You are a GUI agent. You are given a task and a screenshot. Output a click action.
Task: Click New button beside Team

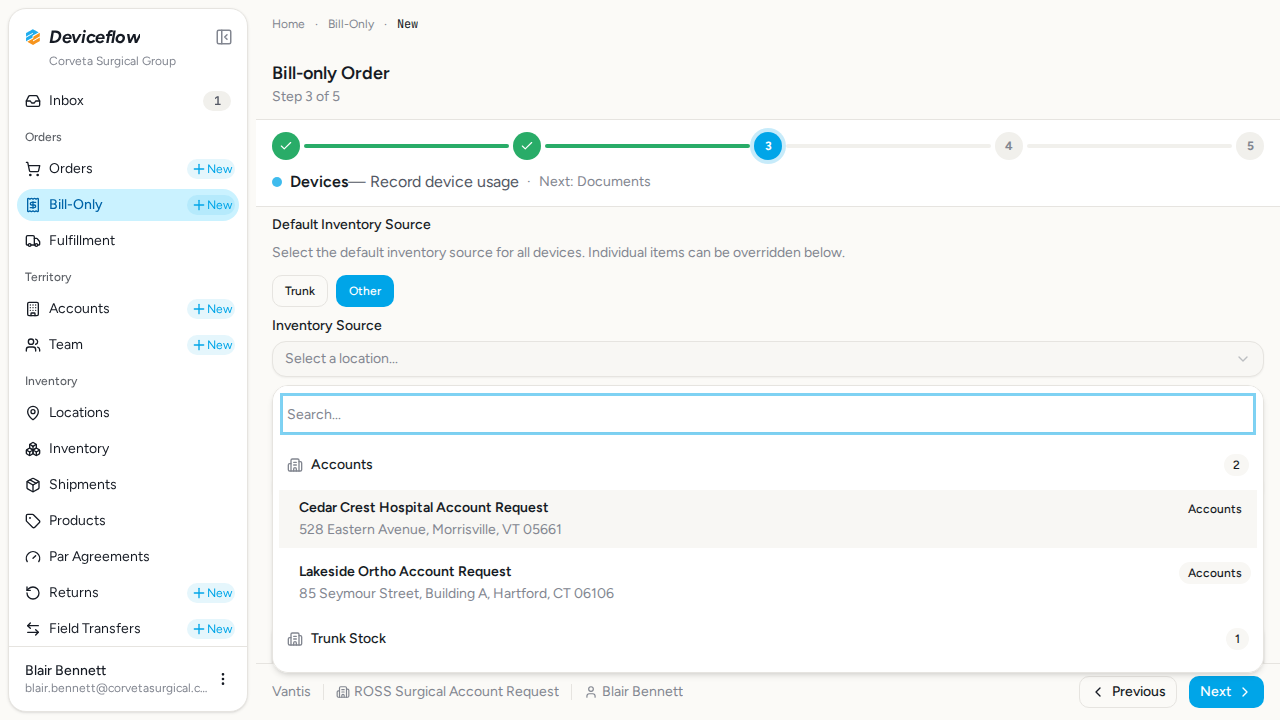212,345
